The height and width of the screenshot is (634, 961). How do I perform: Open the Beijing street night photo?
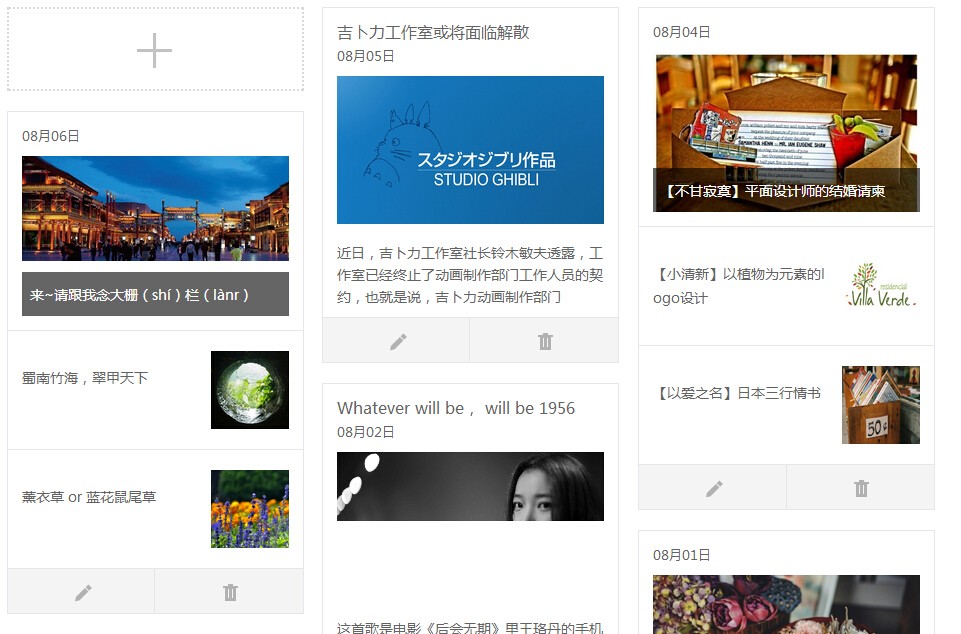(x=155, y=208)
